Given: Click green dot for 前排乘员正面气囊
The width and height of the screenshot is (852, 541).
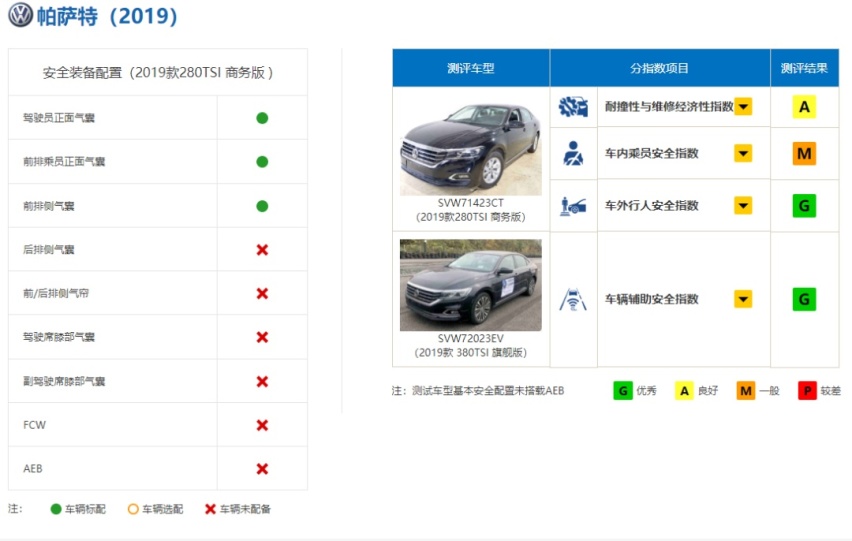Looking at the screenshot, I should (x=262, y=162).
